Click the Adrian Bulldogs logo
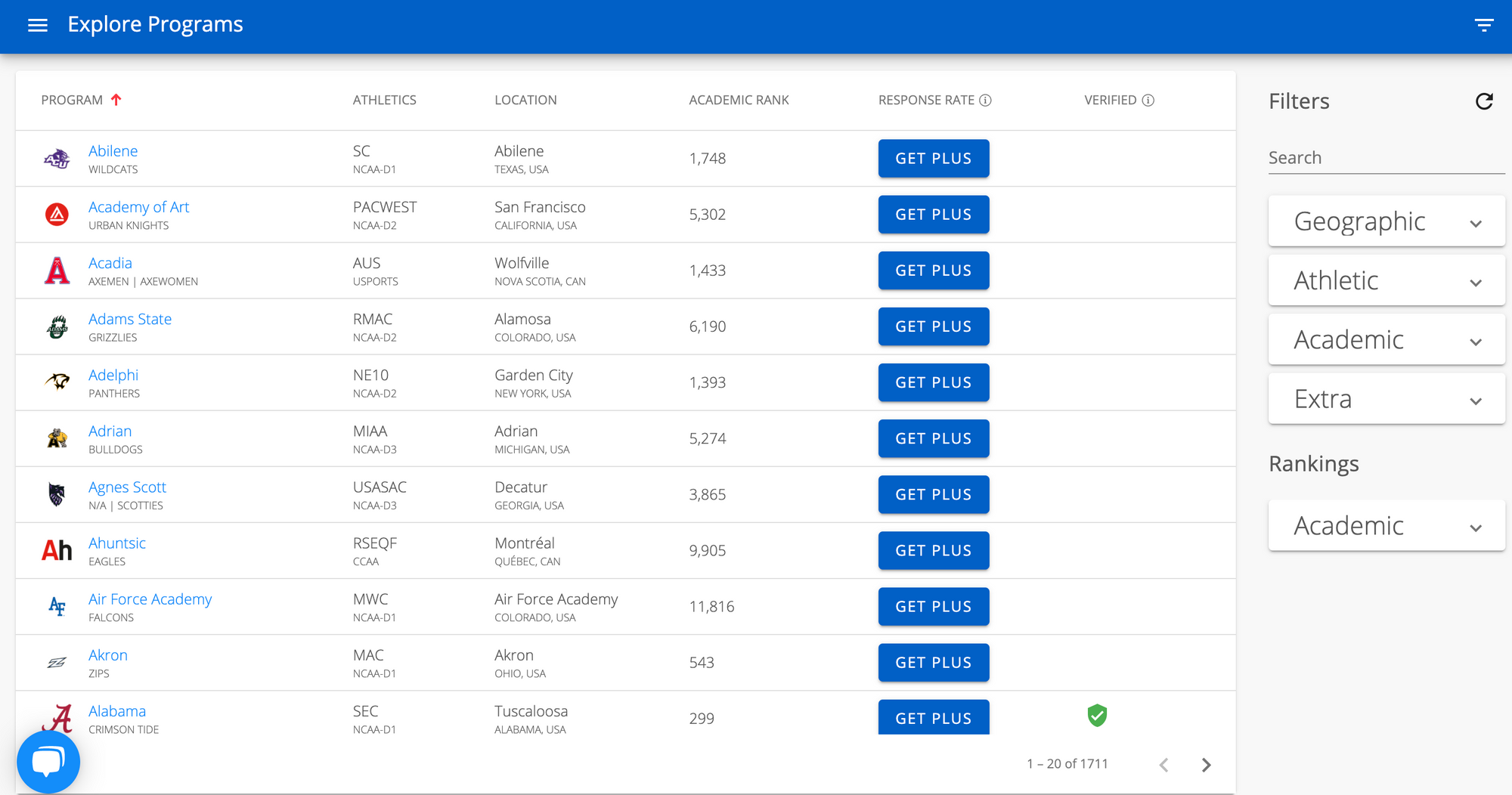This screenshot has height=795, width=1512. 57,438
